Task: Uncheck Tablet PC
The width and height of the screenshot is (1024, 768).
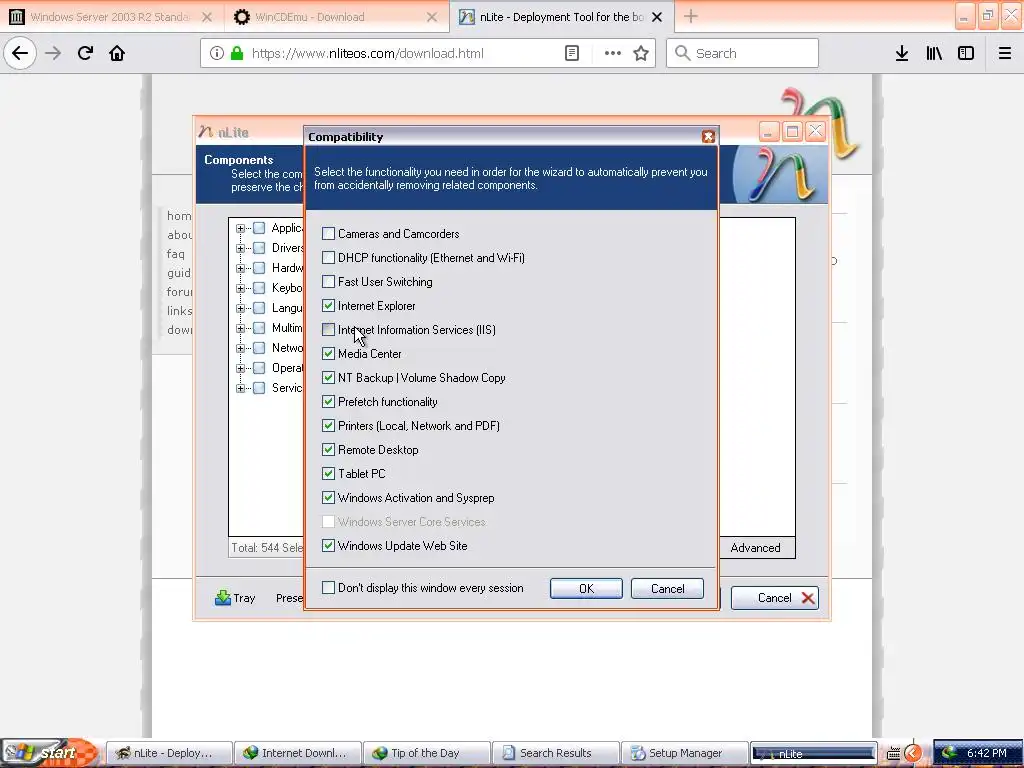Action: pos(328,473)
